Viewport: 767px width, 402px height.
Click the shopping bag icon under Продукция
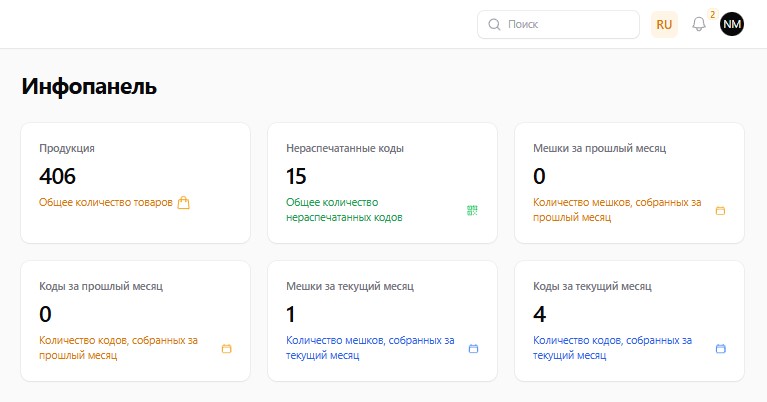[183, 202]
